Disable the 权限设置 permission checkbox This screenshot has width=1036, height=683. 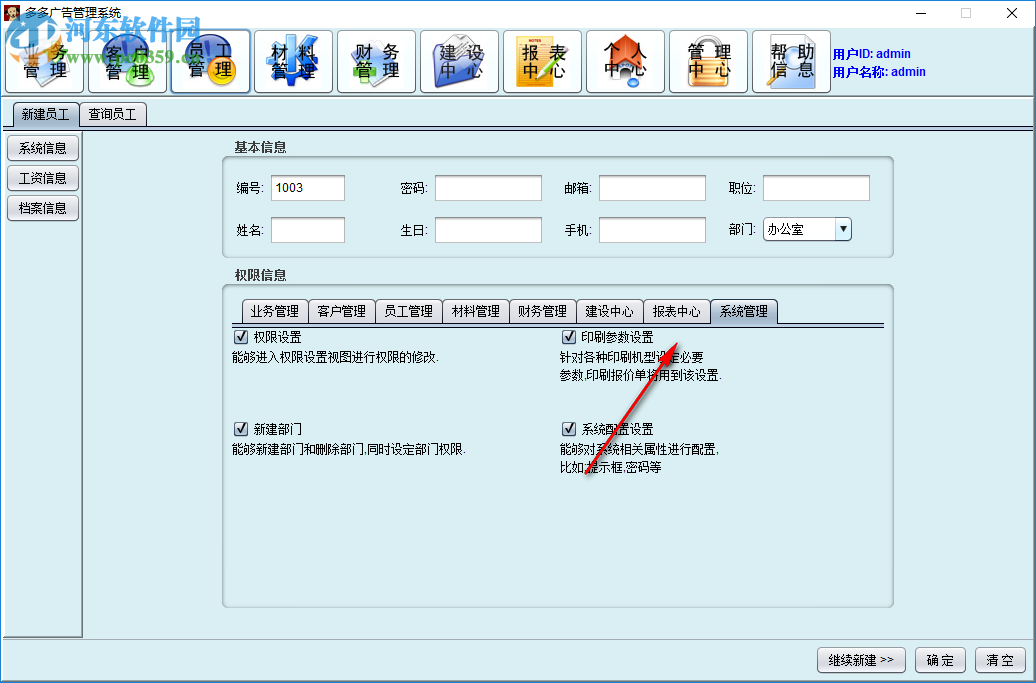[241, 336]
